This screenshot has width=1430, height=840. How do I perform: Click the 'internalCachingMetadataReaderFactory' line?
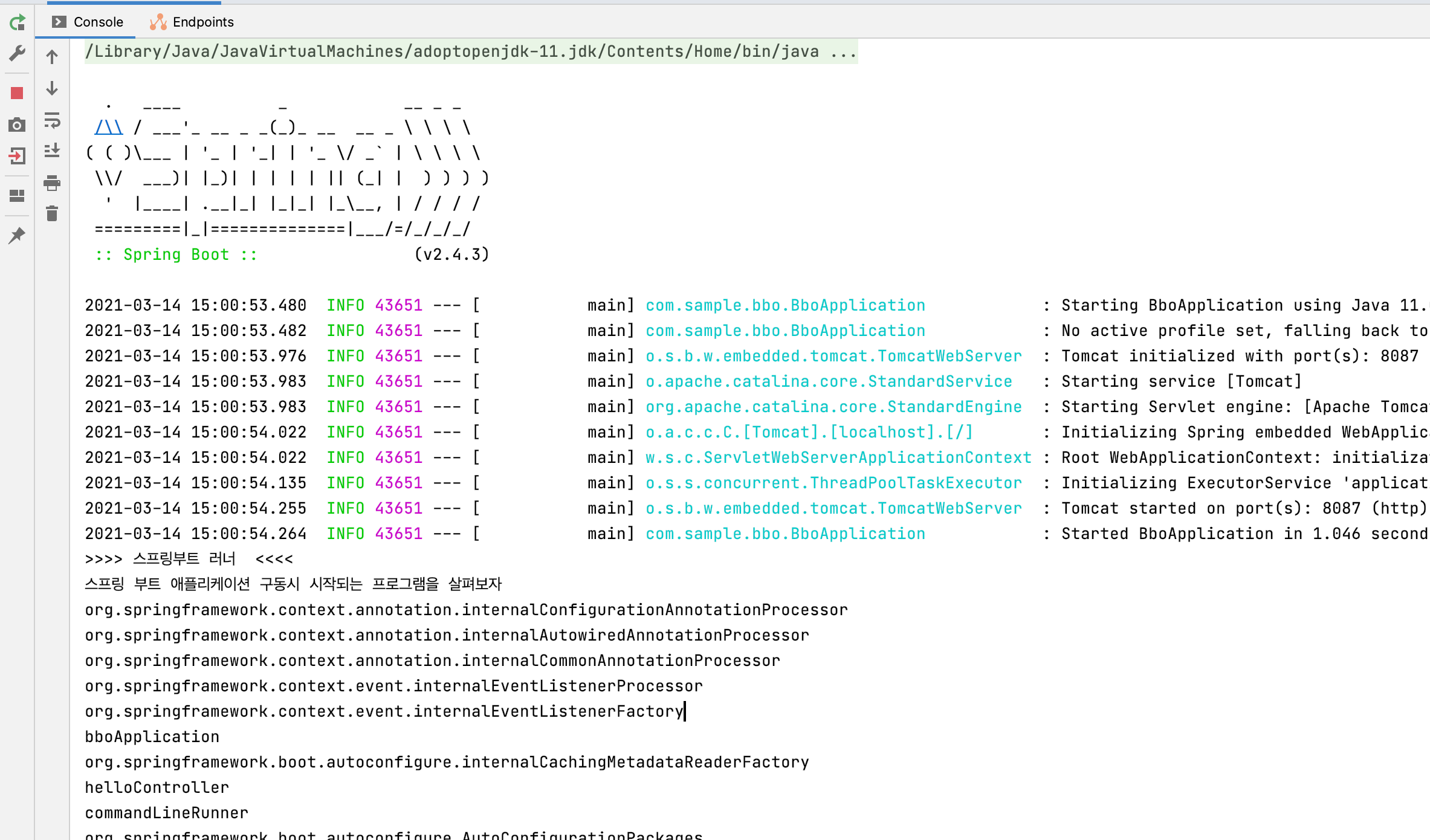pos(447,762)
